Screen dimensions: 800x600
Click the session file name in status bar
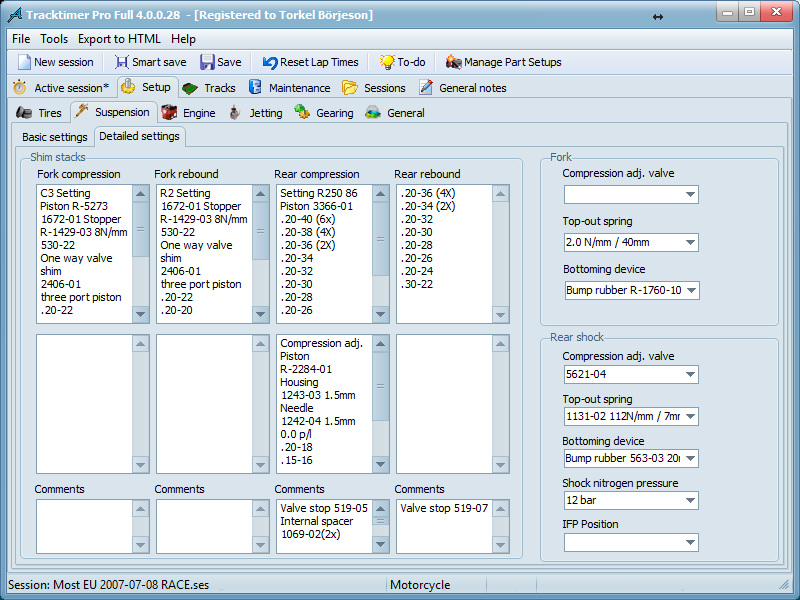coord(131,585)
